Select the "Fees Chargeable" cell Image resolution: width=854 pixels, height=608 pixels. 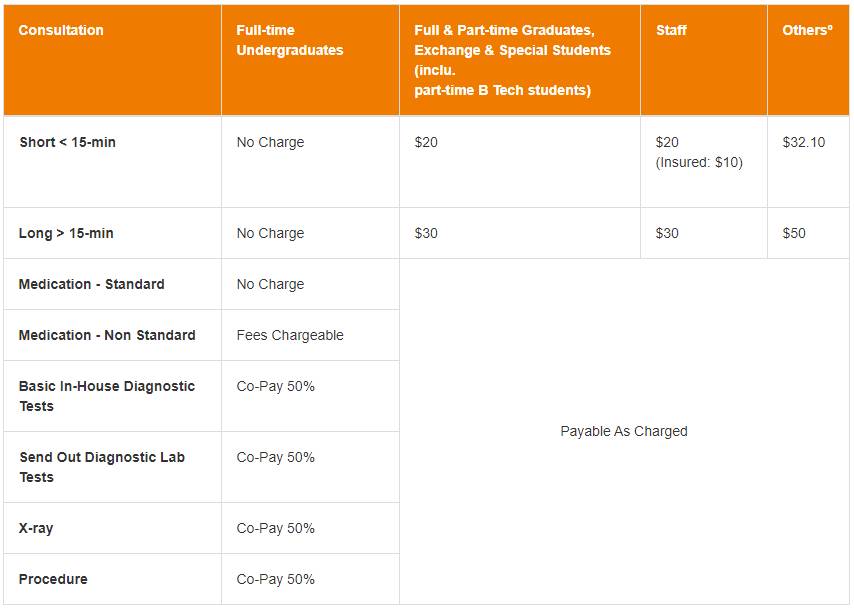pos(290,335)
